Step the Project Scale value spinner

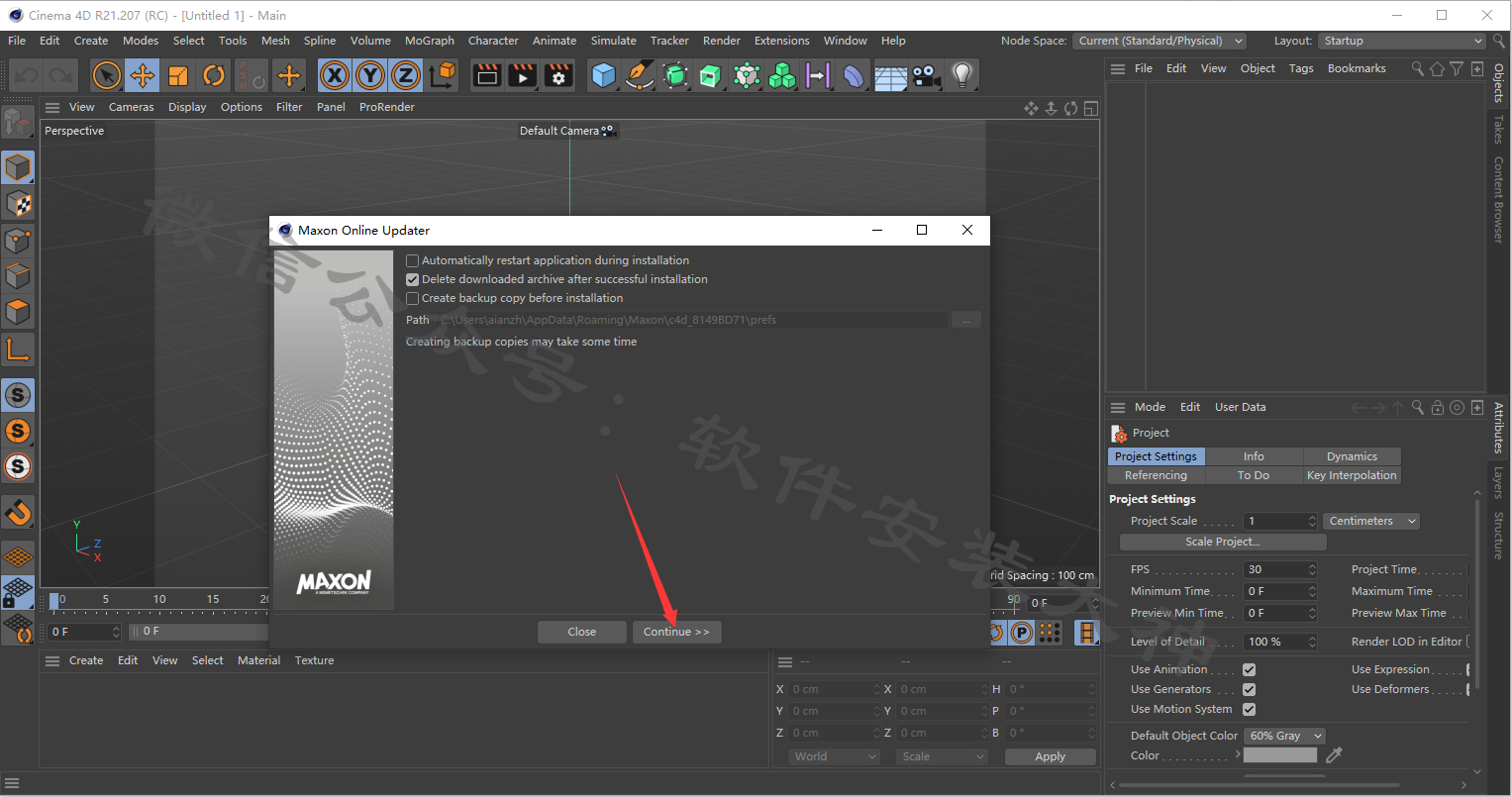[1312, 521]
